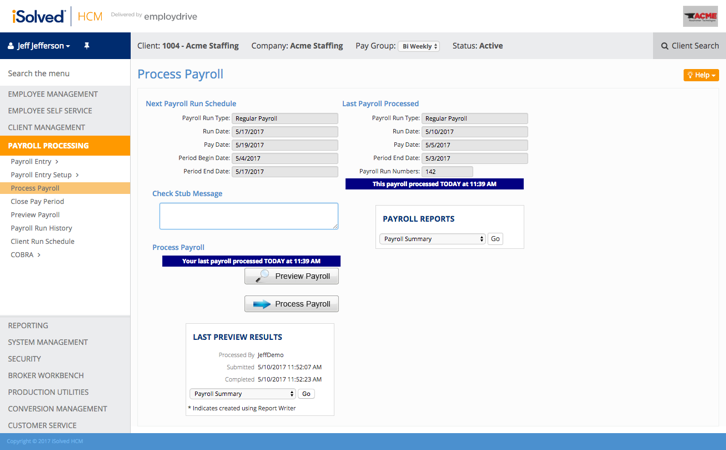Screen dimensions: 726x450
Task: Open Payroll Reports Payroll Summary dropdown
Action: (x=432, y=239)
